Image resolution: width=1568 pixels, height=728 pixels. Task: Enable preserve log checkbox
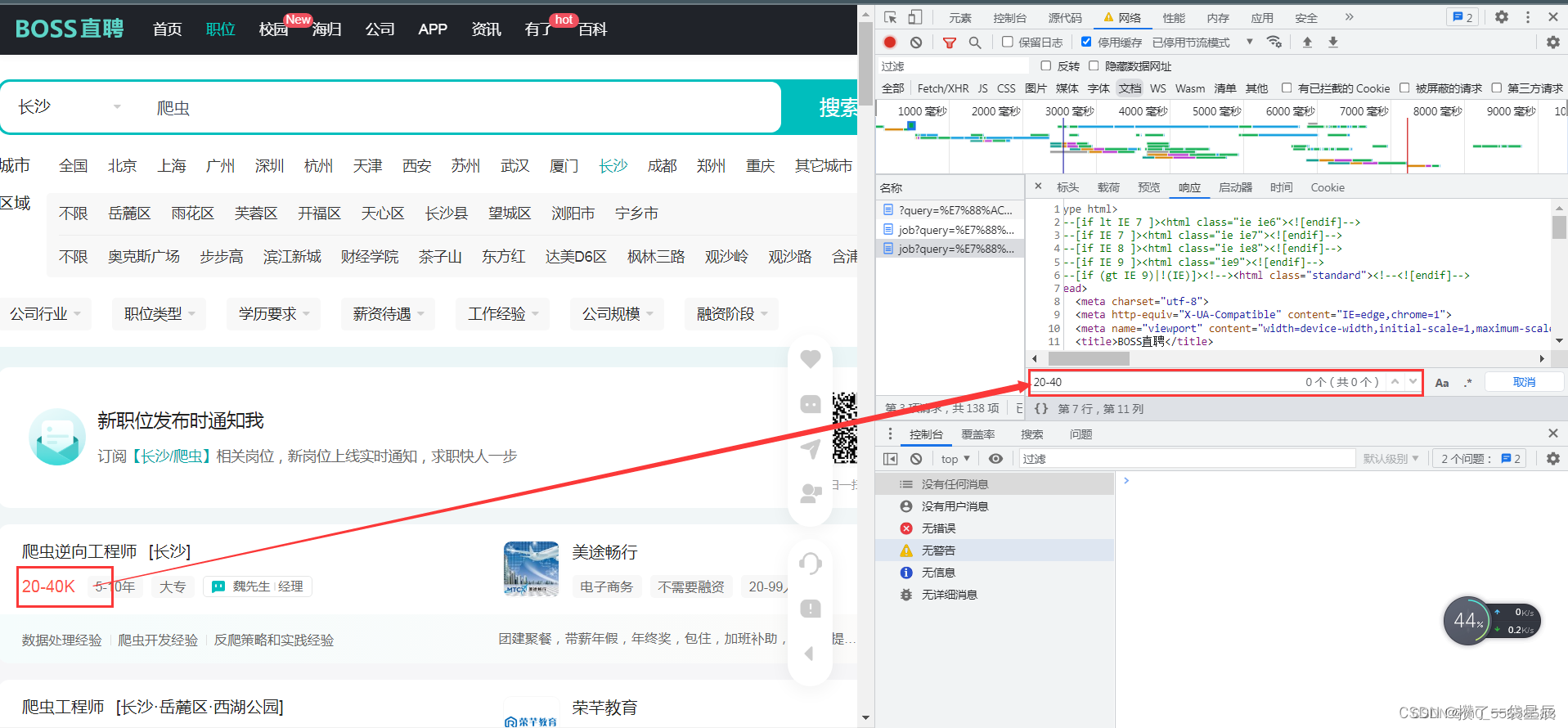coord(1008,42)
